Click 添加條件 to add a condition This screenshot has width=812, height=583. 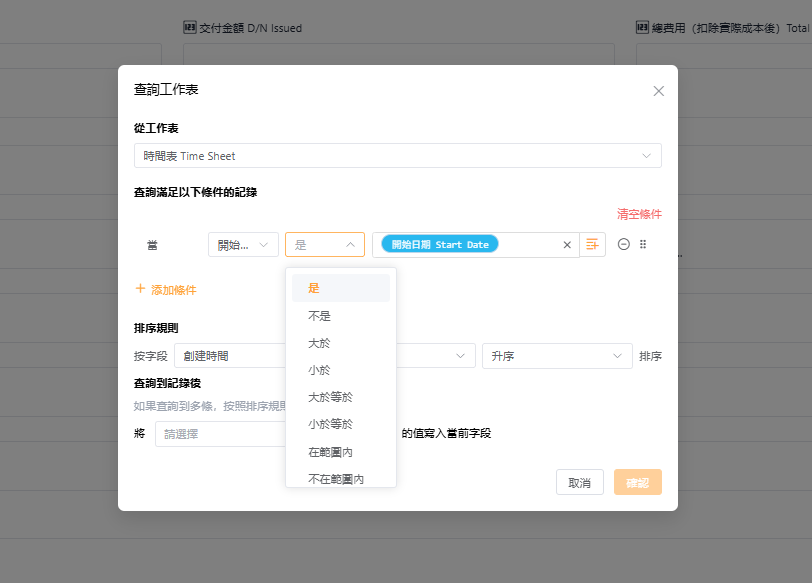(166, 290)
